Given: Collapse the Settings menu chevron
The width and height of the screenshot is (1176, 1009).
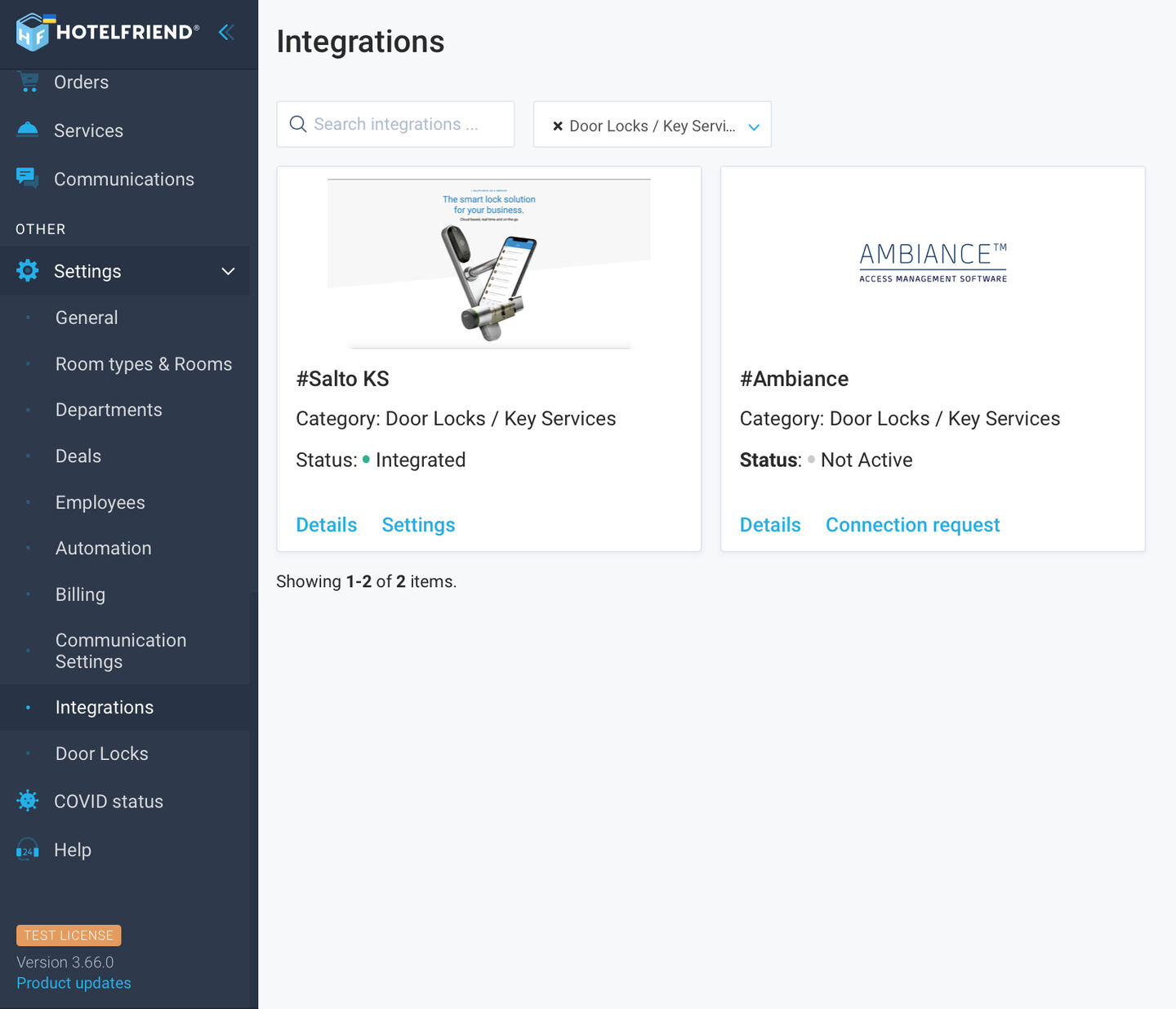Looking at the screenshot, I should point(228,271).
